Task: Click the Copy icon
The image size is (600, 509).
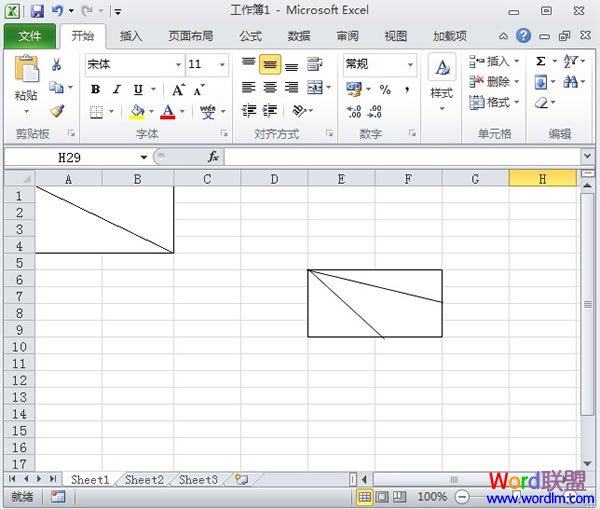Action: [56, 88]
